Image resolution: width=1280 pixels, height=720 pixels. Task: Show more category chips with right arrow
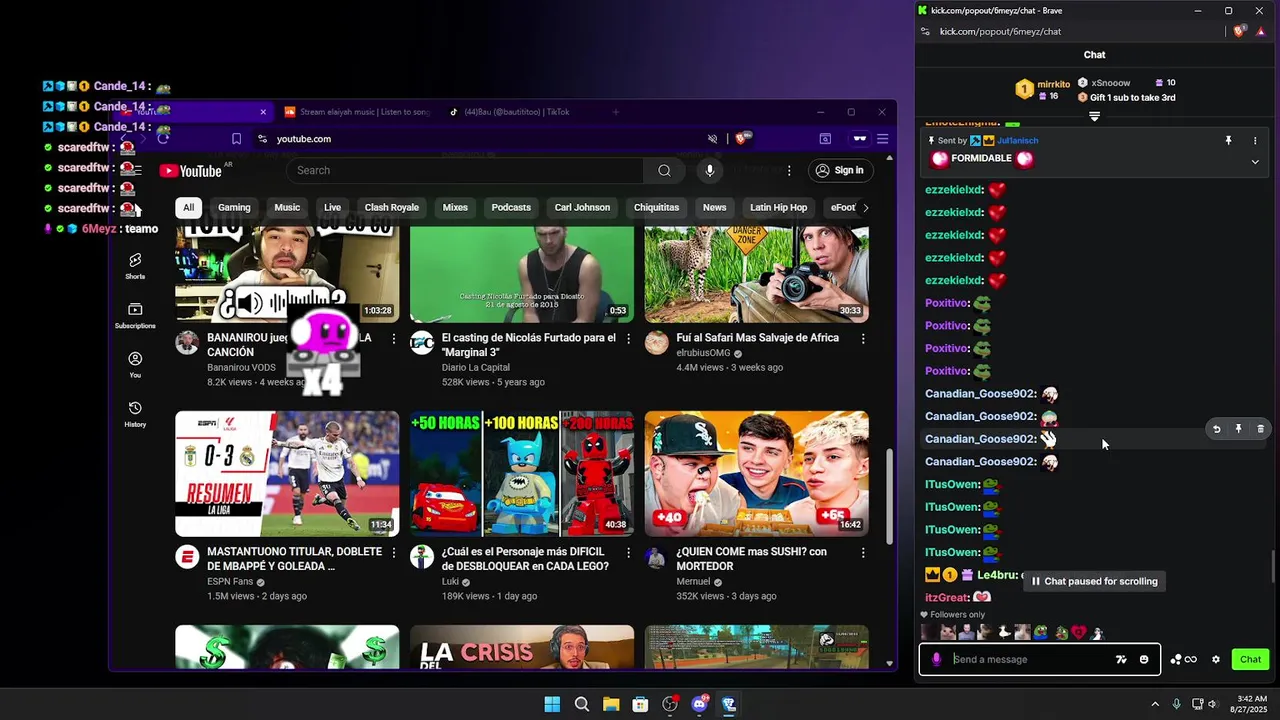[x=865, y=207]
